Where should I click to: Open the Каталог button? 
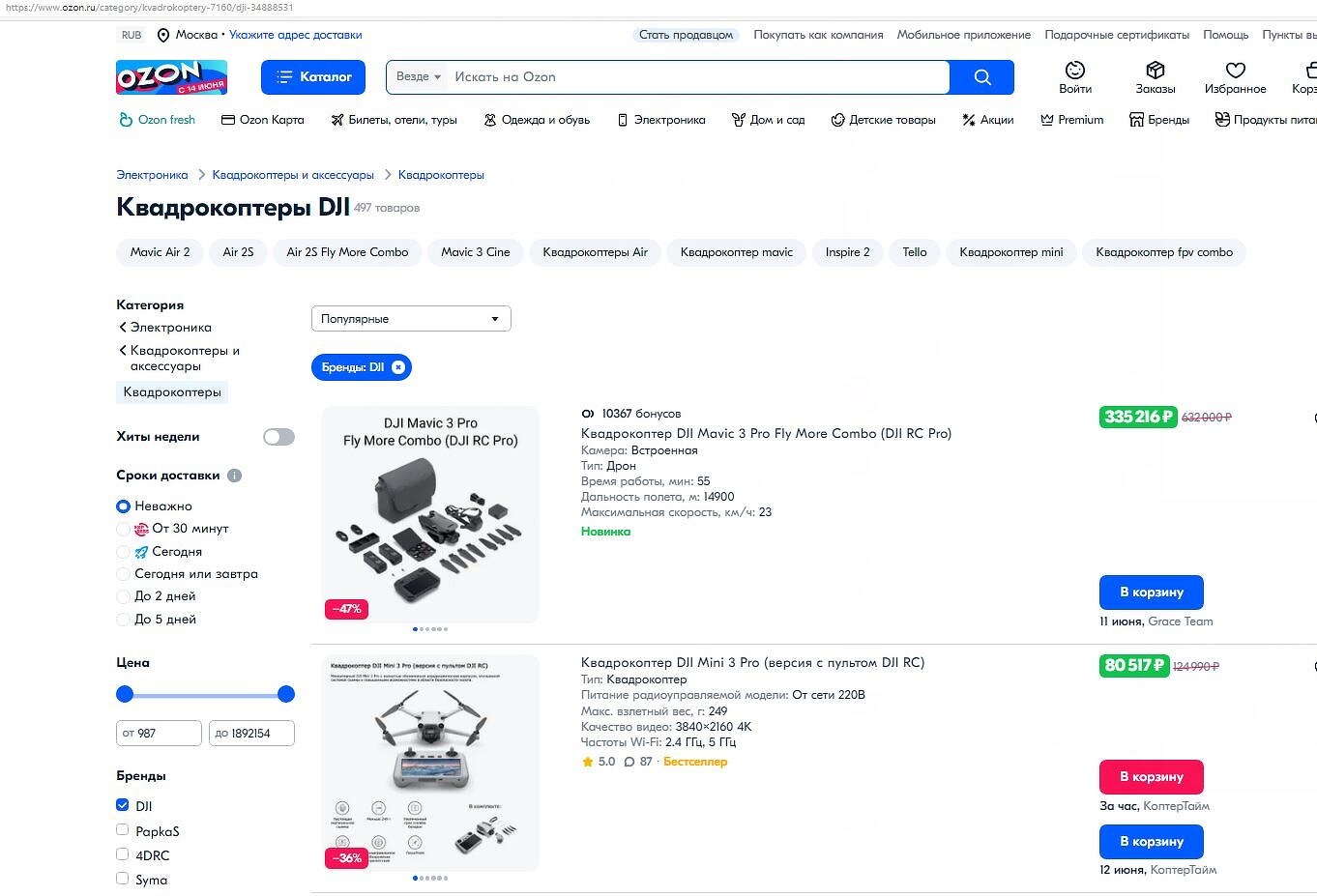tap(313, 77)
